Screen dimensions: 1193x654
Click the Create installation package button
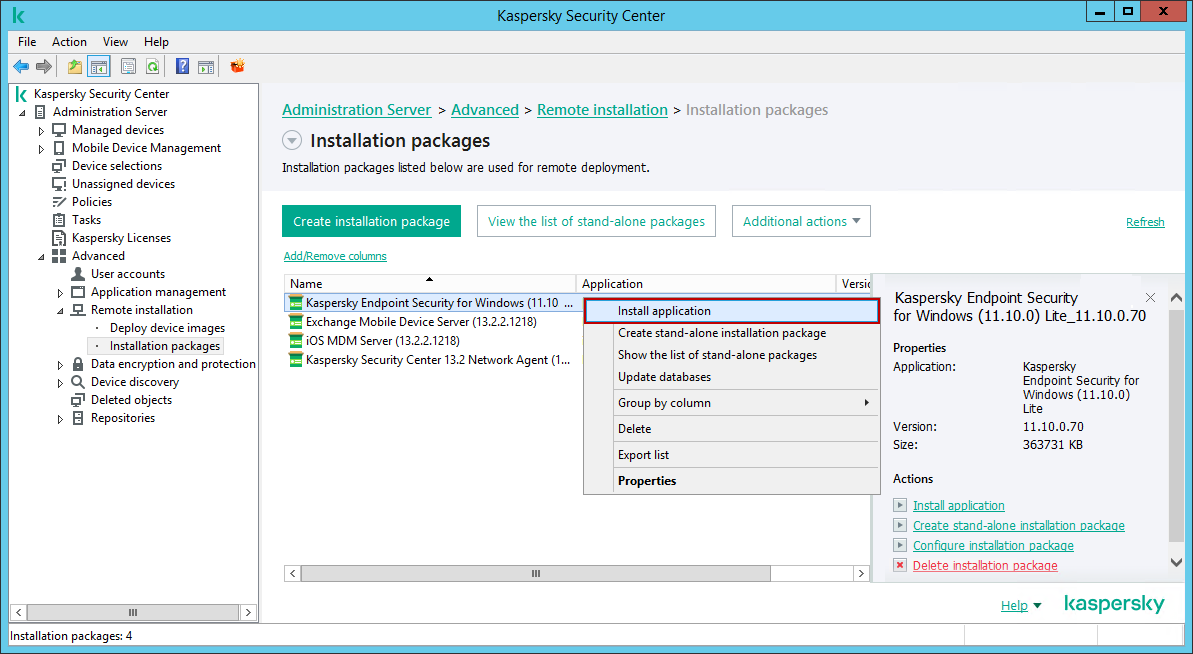click(371, 222)
